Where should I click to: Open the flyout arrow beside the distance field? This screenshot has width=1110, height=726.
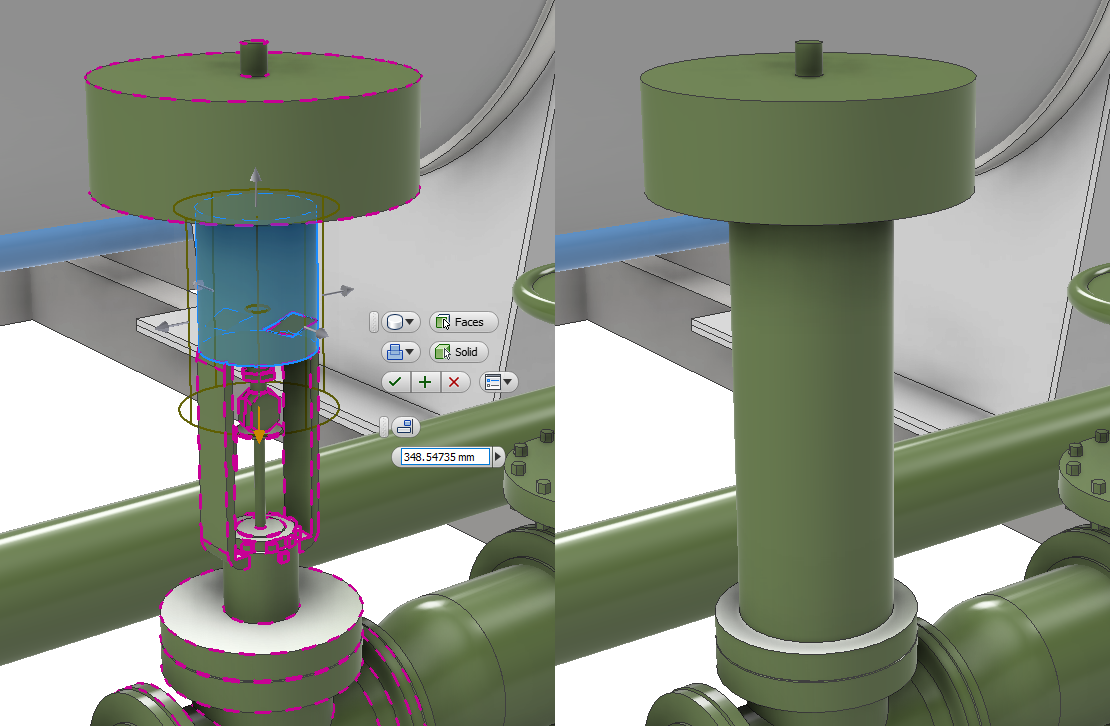tap(498, 457)
